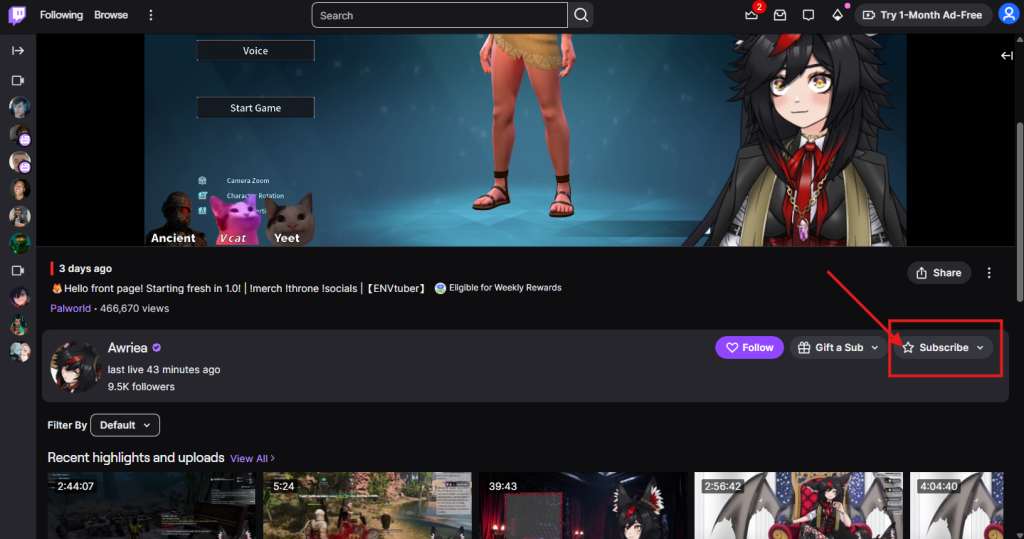Click into the Search field
Image resolution: width=1024 pixels, height=539 pixels.
(440, 15)
